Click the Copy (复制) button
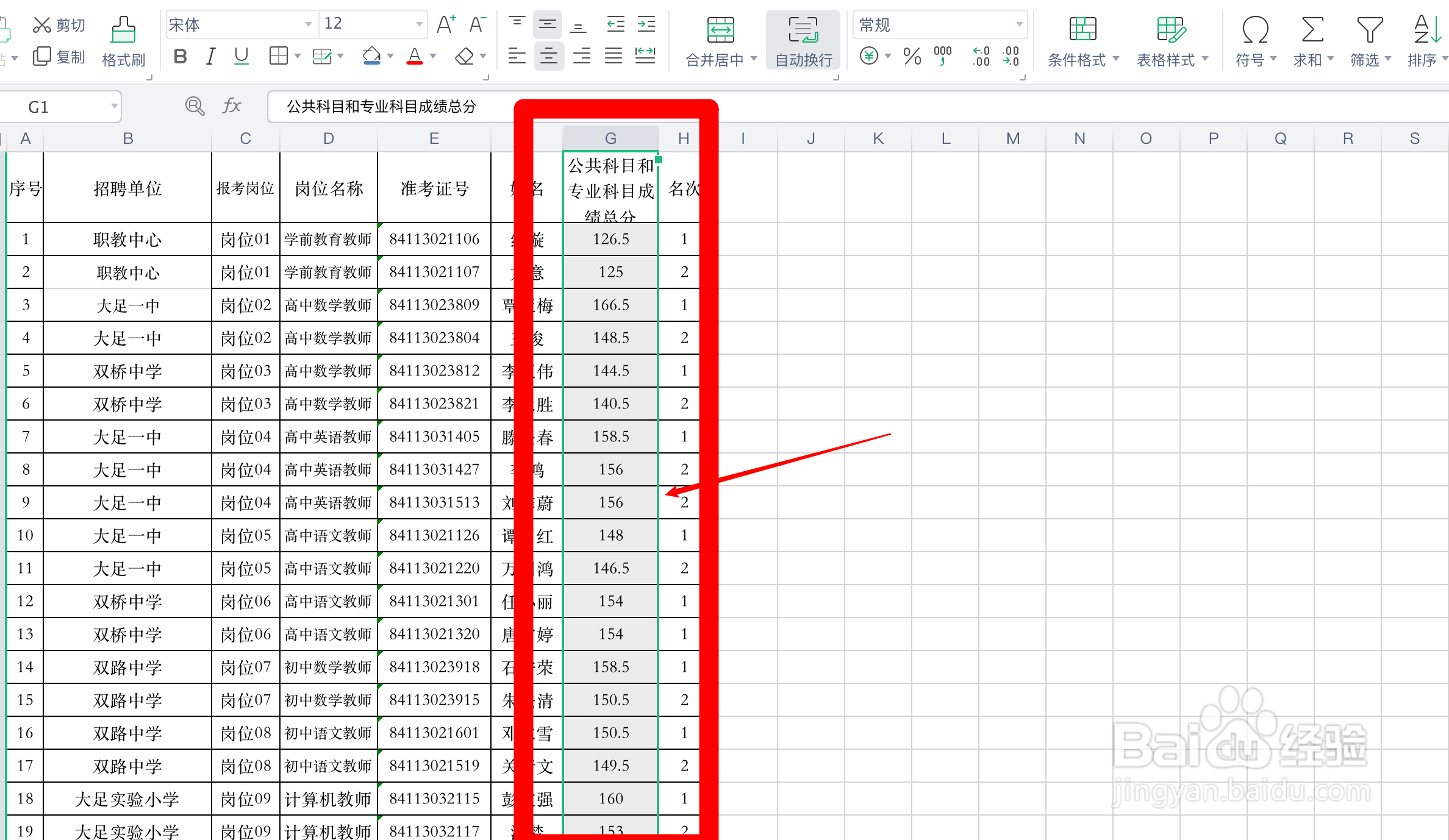1449x840 pixels. tap(59, 57)
